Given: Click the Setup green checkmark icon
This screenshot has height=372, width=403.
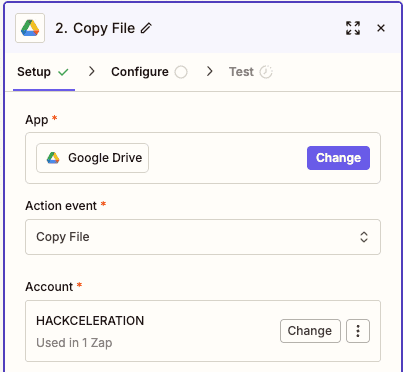Looking at the screenshot, I should (63, 72).
